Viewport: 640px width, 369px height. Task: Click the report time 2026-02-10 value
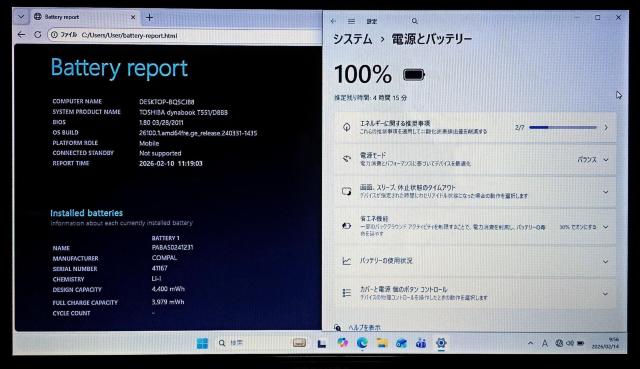[x=171, y=163]
